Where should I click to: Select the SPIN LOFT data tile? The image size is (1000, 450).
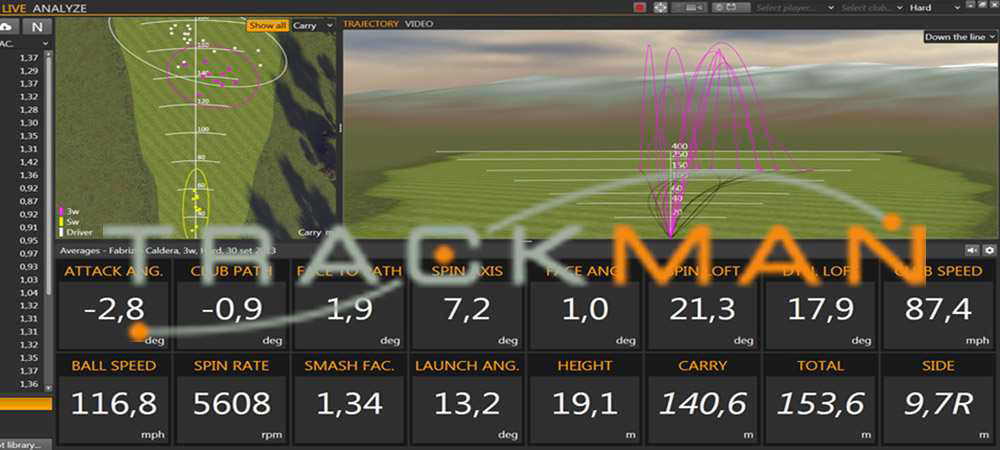(702, 303)
